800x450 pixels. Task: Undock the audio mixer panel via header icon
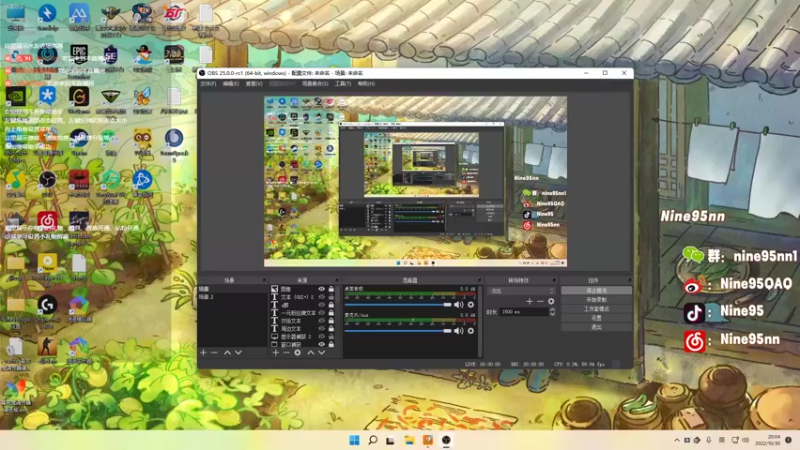click(x=479, y=280)
